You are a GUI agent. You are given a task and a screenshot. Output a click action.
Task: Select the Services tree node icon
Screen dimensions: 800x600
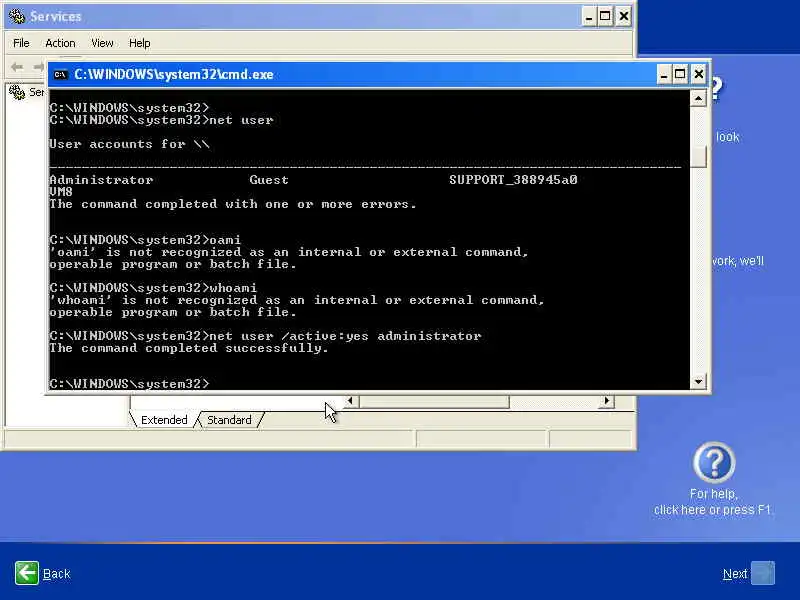pyautogui.click(x=17, y=92)
